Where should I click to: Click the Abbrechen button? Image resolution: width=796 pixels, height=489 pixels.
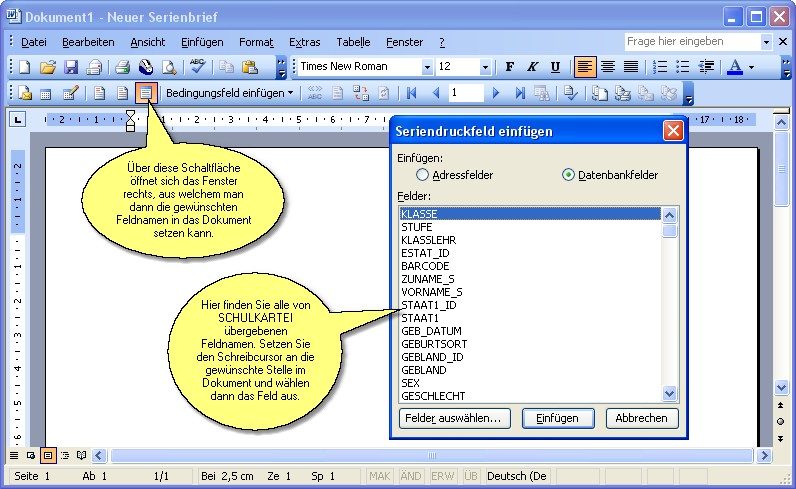coord(641,418)
